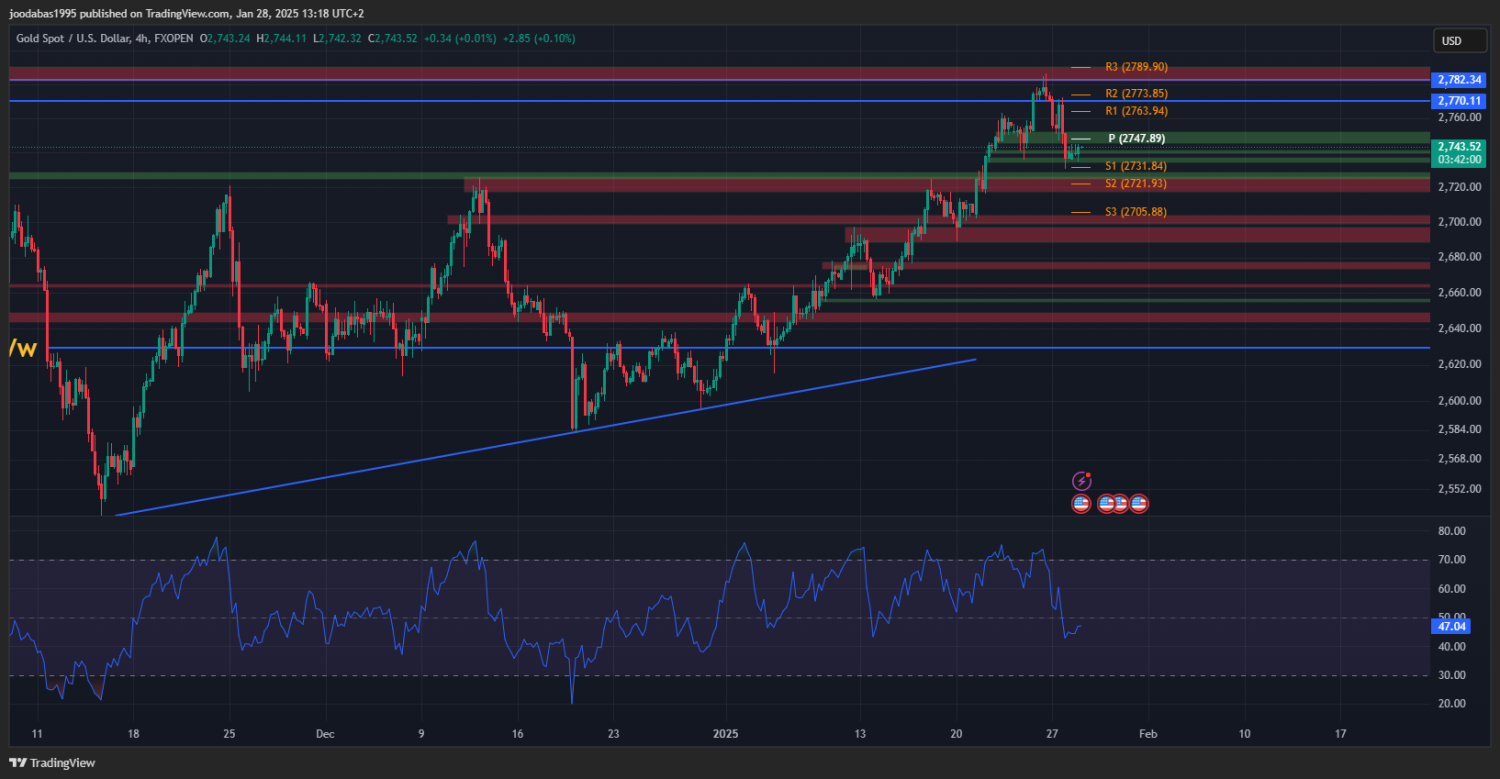Select the R1 (2763.94) pivot label

pyautogui.click(x=1136, y=111)
